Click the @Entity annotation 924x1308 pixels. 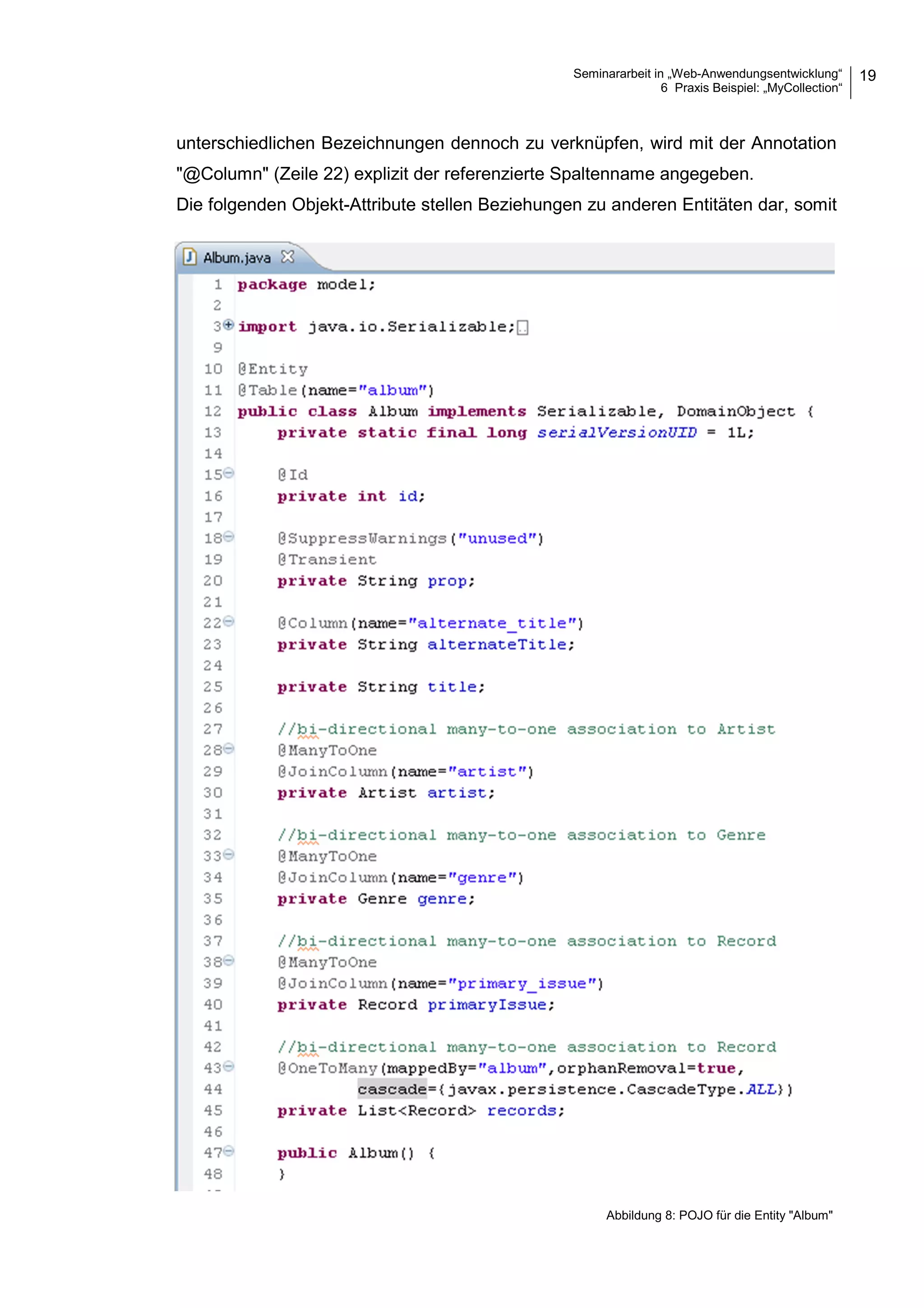point(273,369)
